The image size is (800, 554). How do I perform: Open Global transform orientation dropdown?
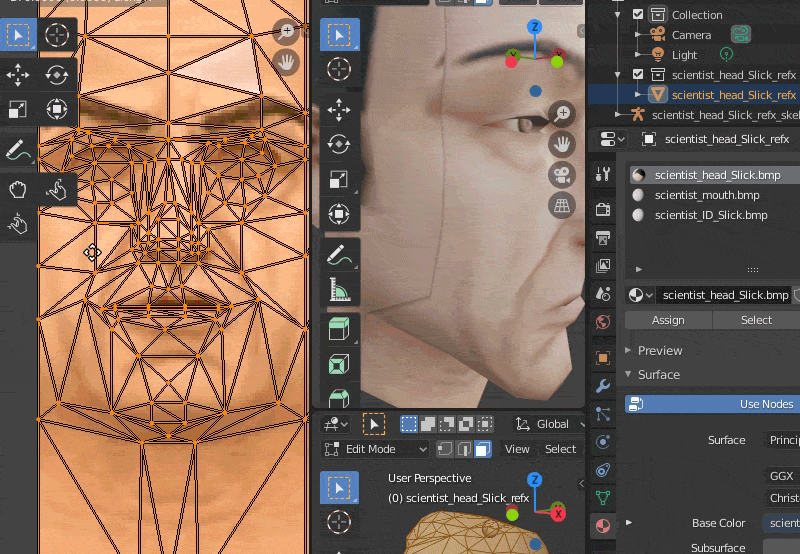tap(549, 424)
